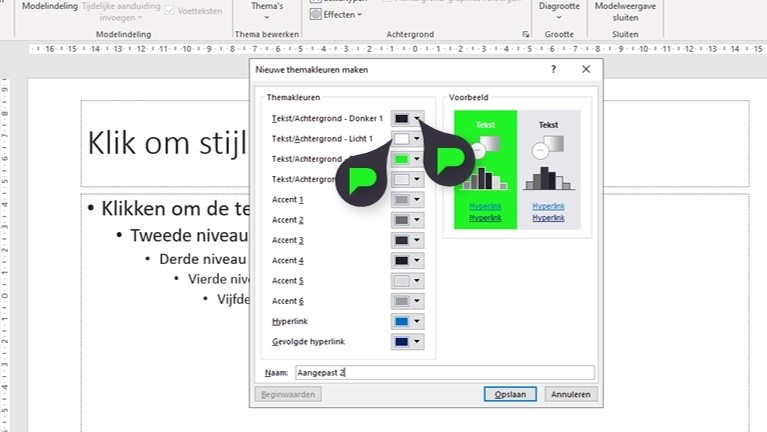Click the Tekst/Achtergrond - Donker 1 color swatch
767x432 pixels.
[x=402, y=118]
